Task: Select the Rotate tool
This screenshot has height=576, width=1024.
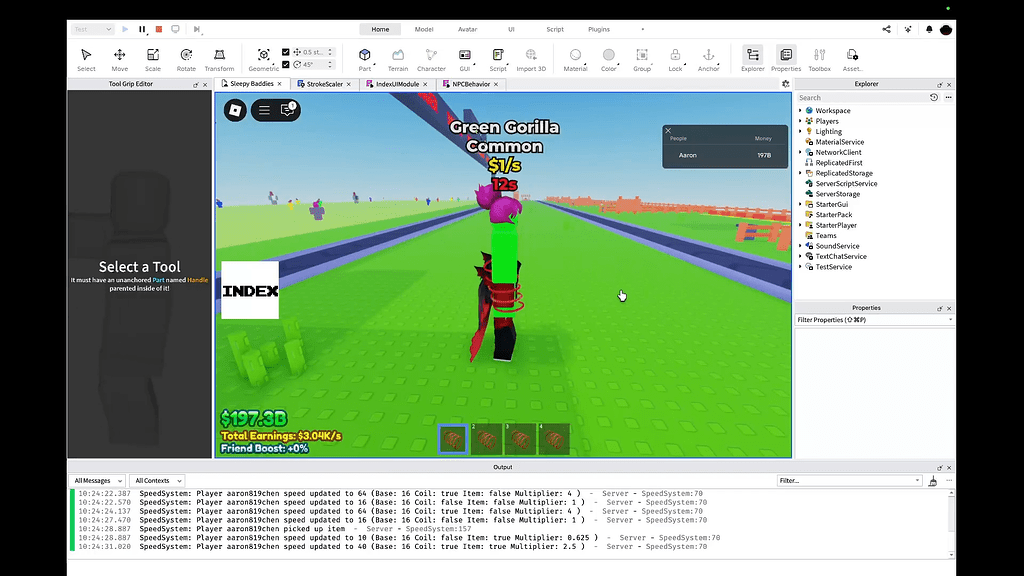Action: click(x=186, y=57)
